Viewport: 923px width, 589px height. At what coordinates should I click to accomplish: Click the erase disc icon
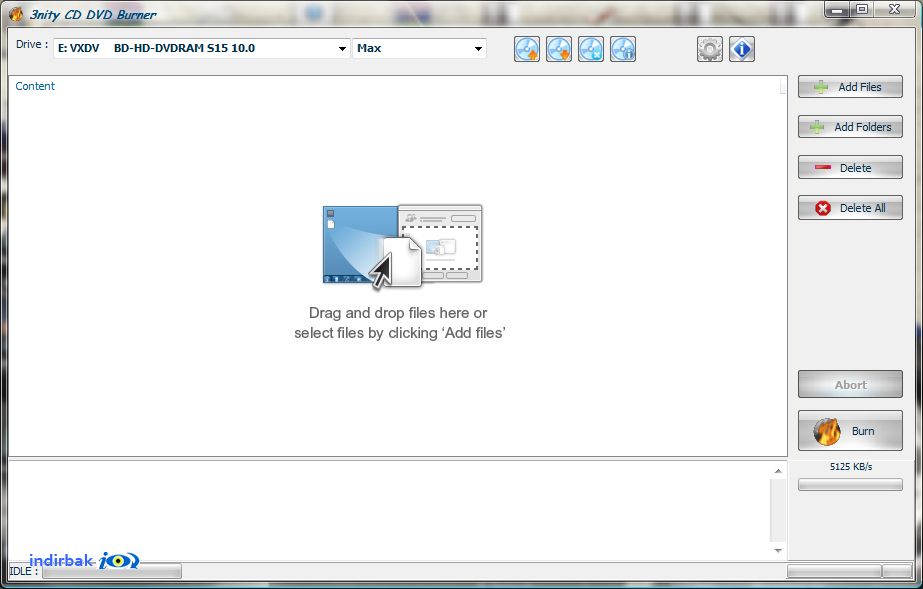pos(591,49)
